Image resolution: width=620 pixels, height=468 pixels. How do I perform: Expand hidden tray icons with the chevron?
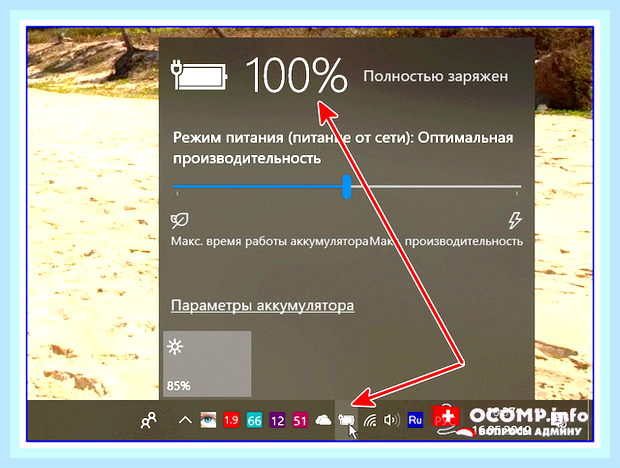[185, 420]
